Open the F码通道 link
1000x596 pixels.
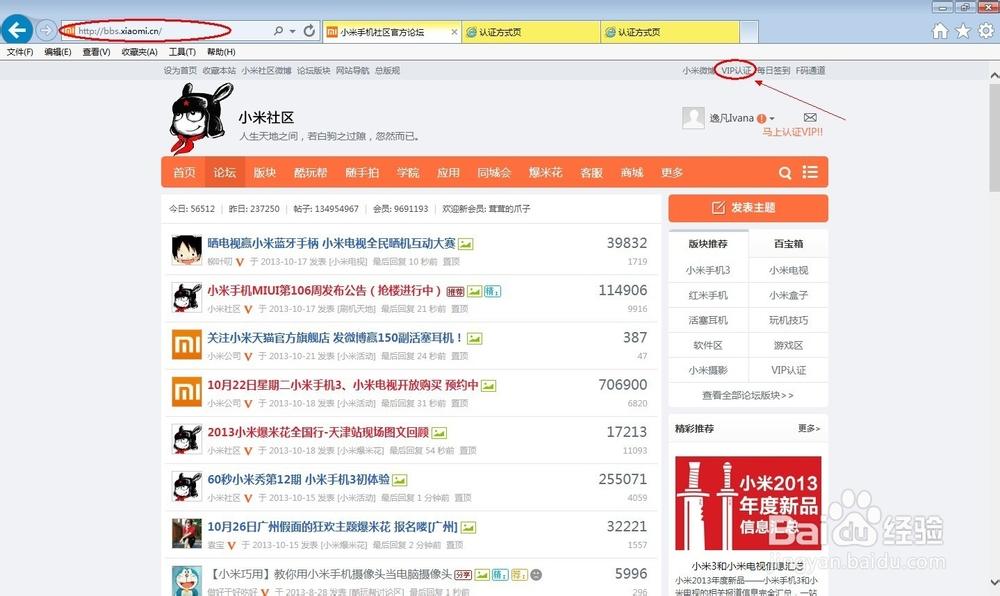[810, 70]
